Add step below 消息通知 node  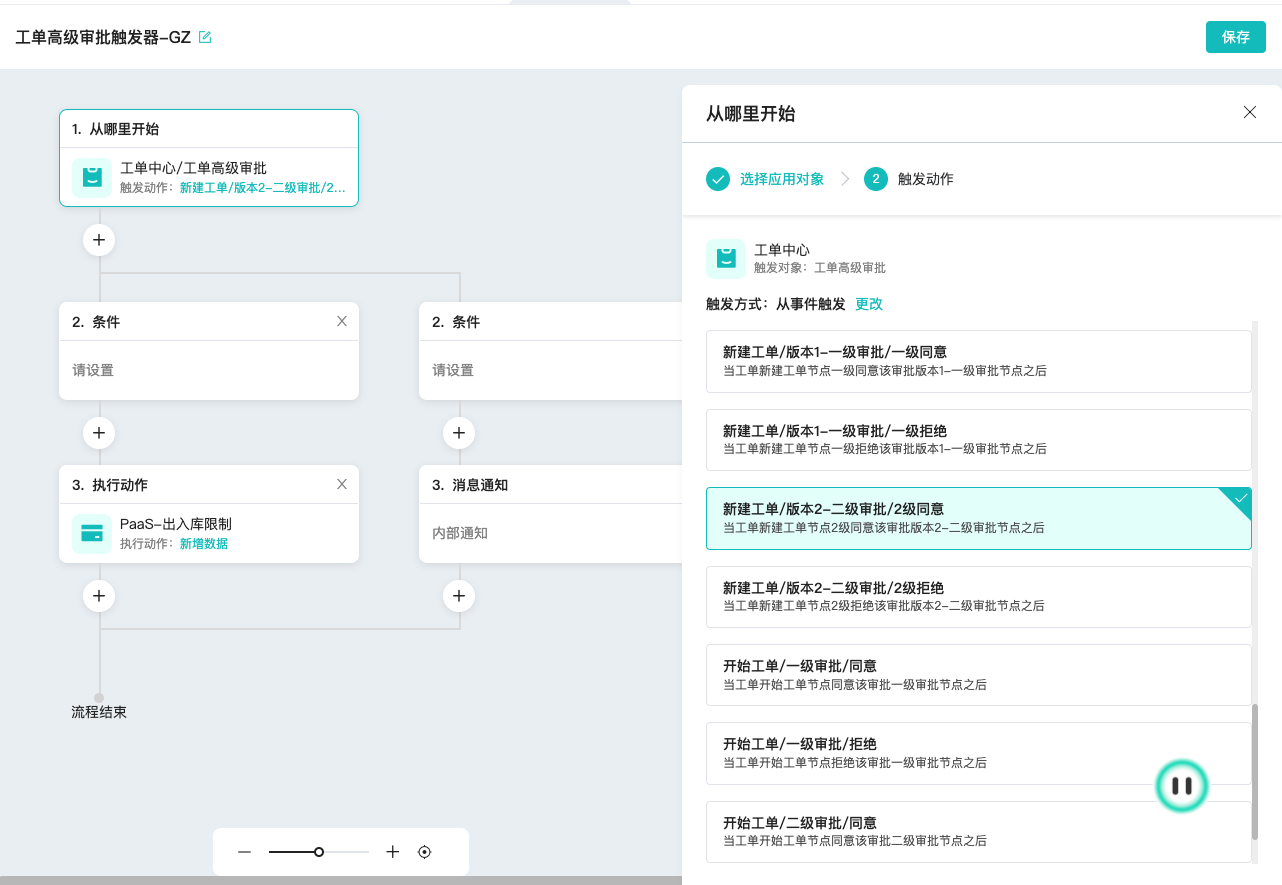click(x=459, y=596)
